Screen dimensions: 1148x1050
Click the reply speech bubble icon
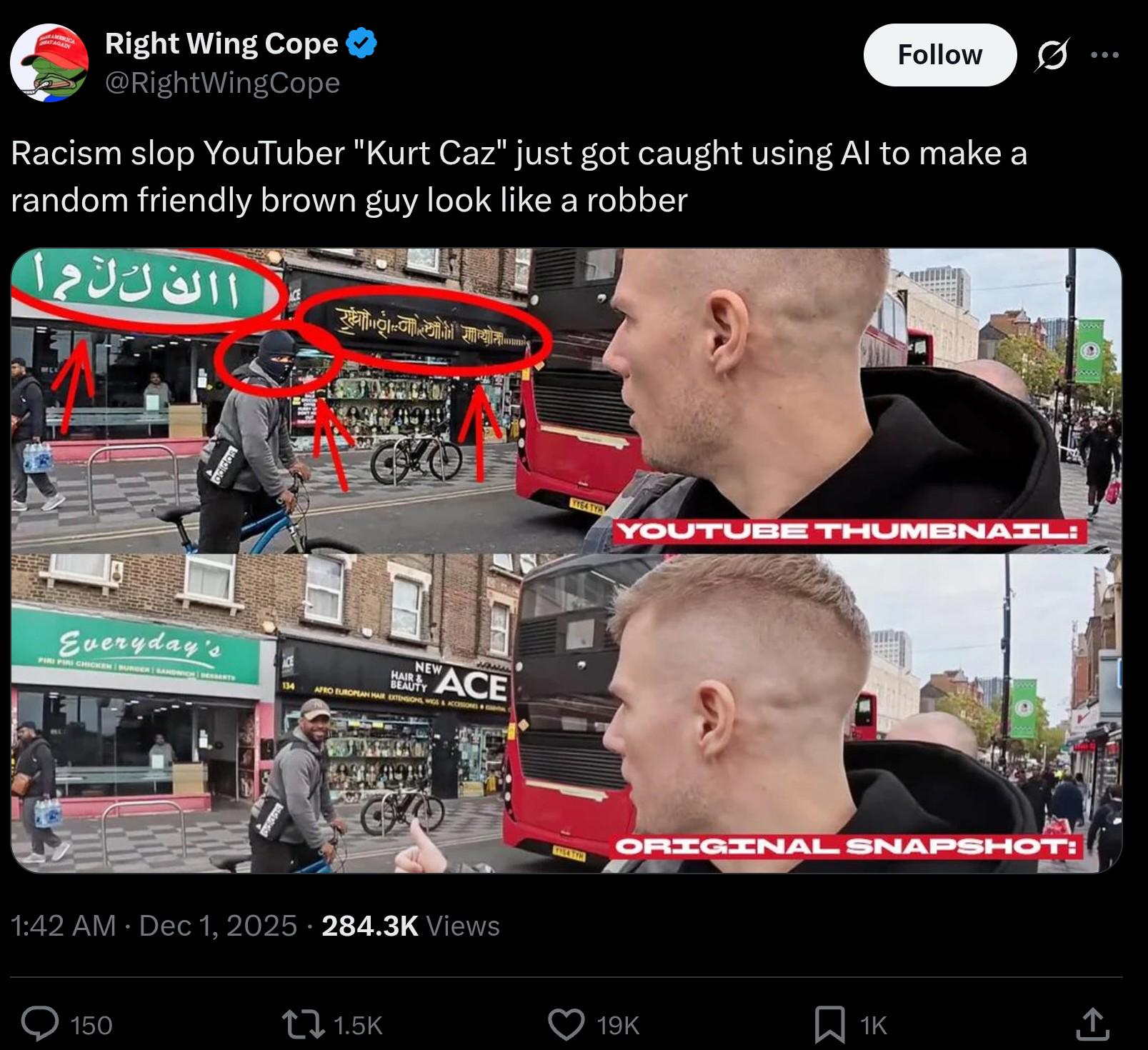40,1025
